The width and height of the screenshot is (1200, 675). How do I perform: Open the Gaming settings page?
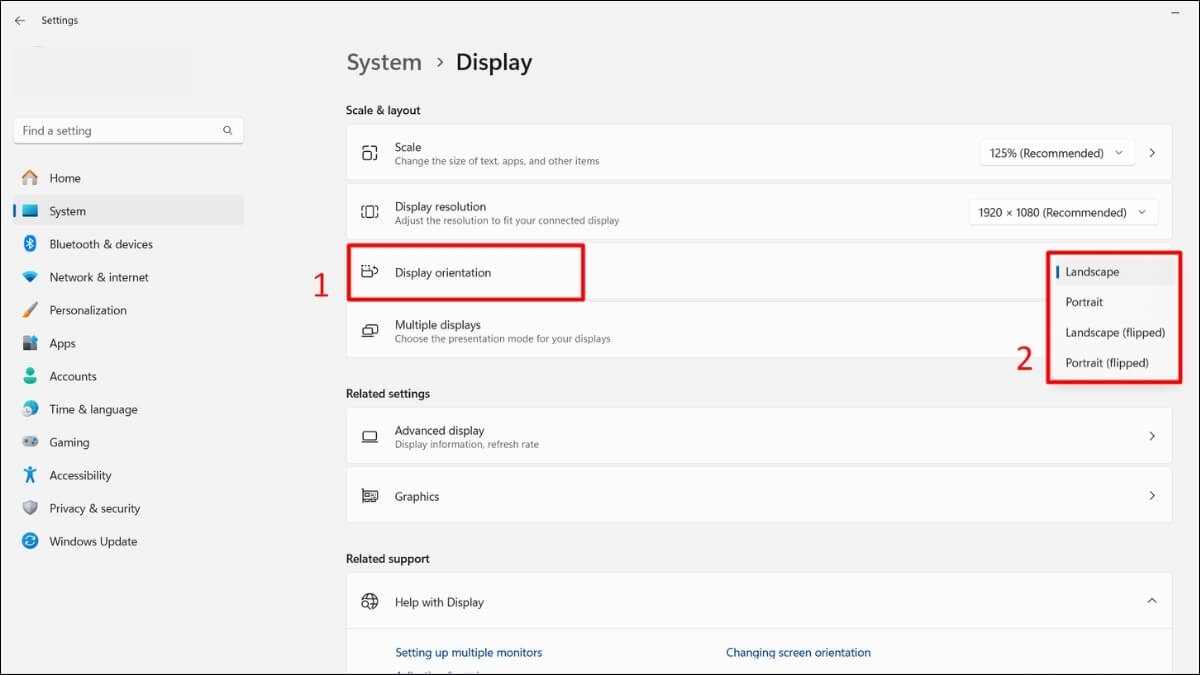point(129,442)
